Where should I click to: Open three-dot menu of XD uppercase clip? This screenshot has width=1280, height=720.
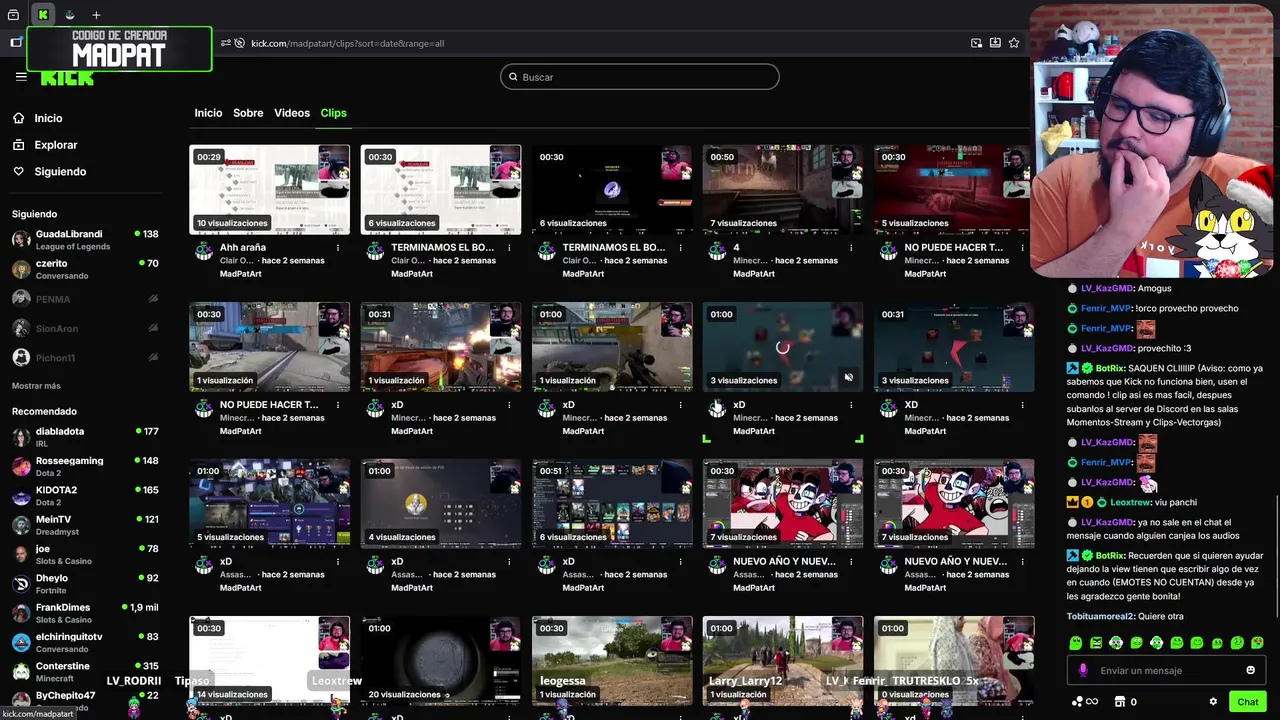coord(1022,405)
